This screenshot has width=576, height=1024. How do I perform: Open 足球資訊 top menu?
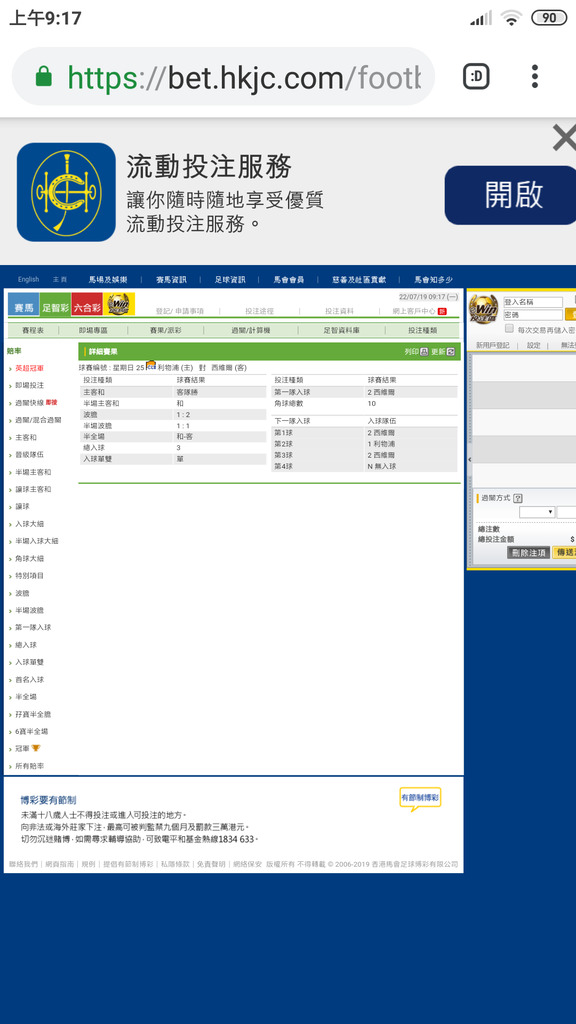tap(230, 280)
